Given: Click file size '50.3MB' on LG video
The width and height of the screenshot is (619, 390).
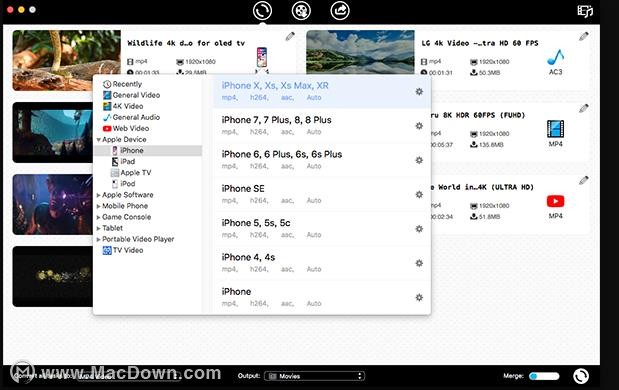Looking at the screenshot, I should (490, 73).
